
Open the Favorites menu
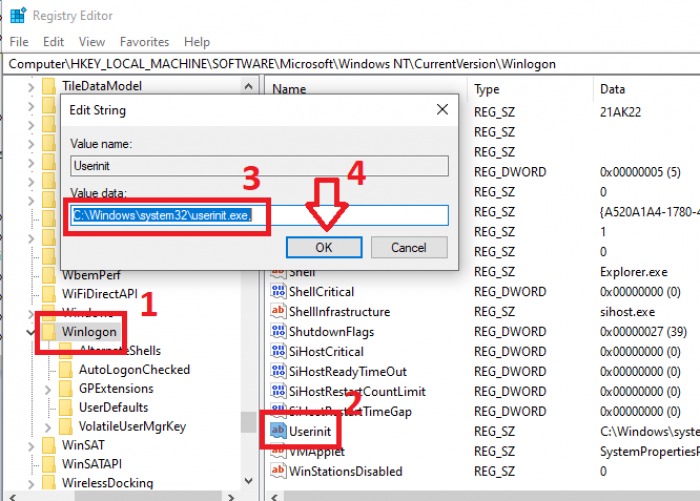pos(145,42)
